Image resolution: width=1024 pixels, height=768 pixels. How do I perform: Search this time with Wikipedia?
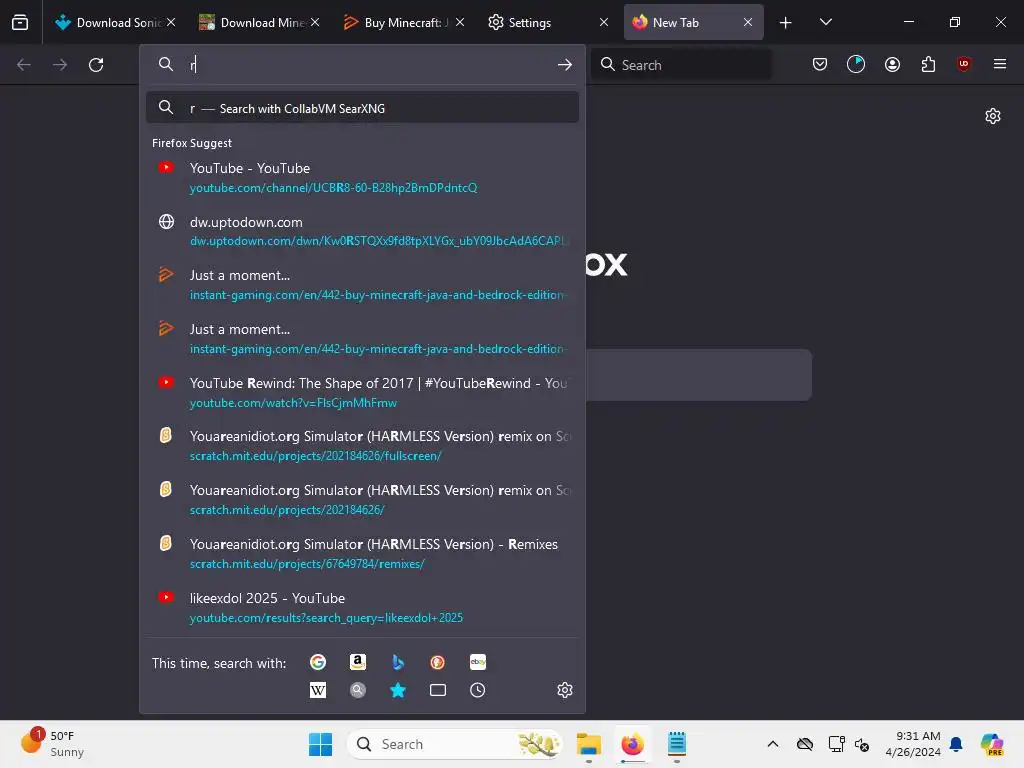(x=318, y=690)
